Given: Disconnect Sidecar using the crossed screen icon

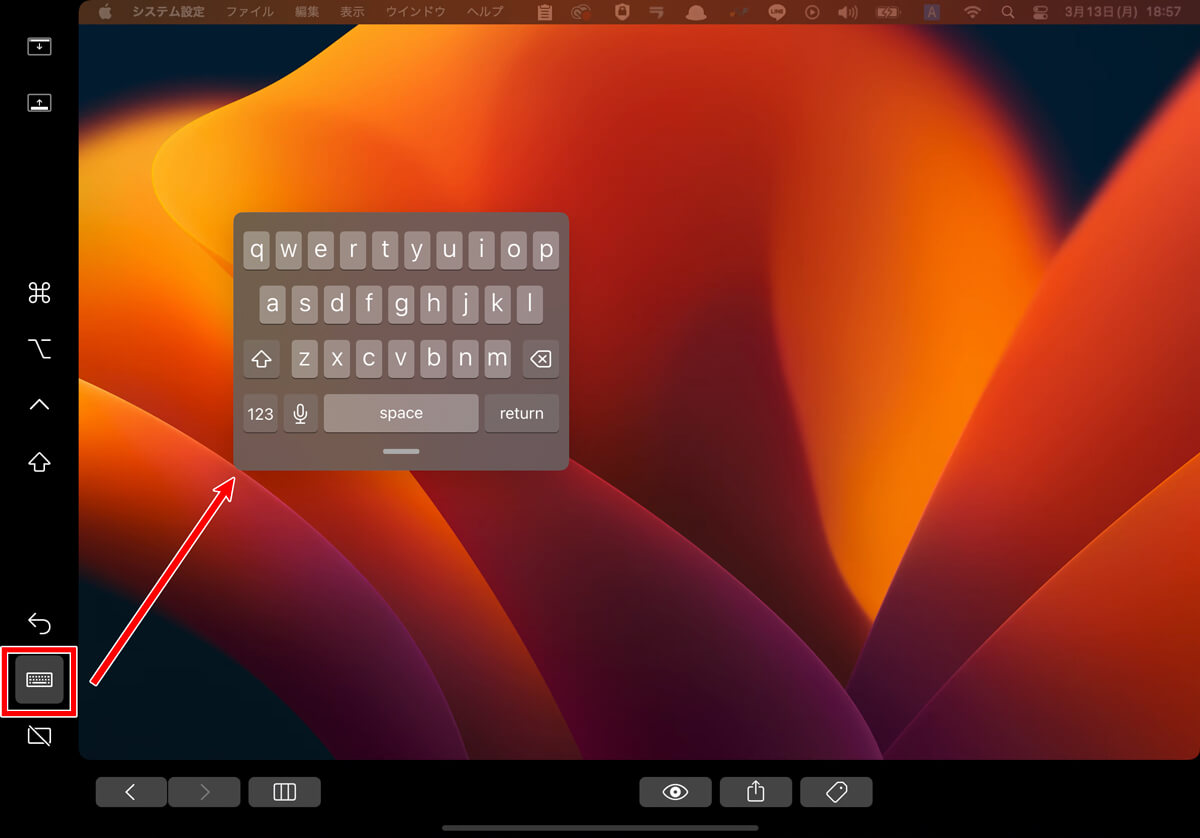Looking at the screenshot, I should pyautogui.click(x=39, y=737).
